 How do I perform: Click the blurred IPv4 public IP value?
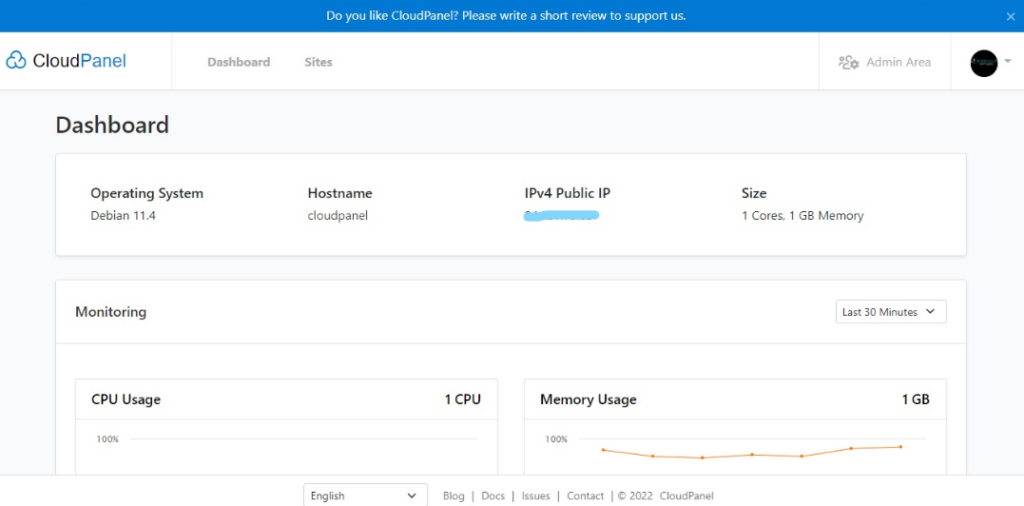(x=562, y=215)
